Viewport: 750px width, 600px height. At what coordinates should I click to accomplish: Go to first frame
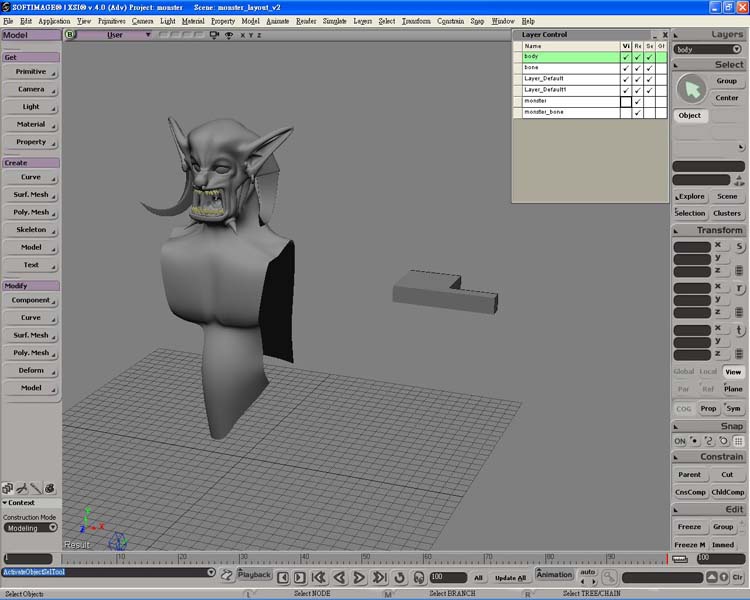pyautogui.click(x=319, y=578)
